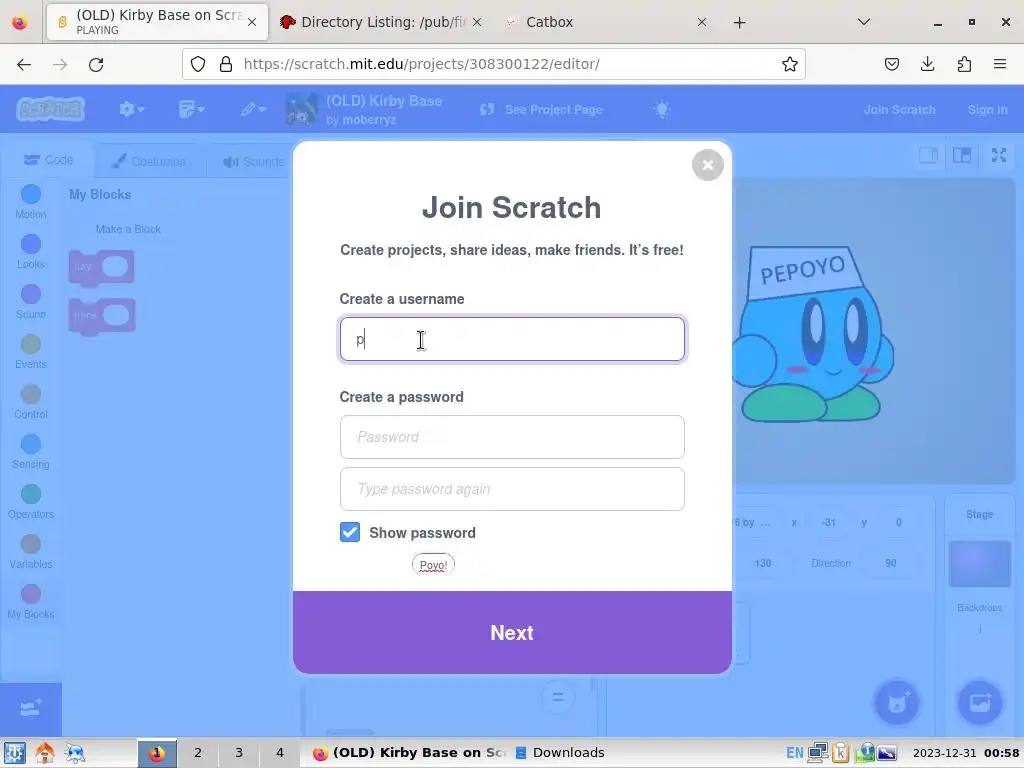The width and height of the screenshot is (1024, 768).
Task: Select the Operators block category
Action: (31, 502)
